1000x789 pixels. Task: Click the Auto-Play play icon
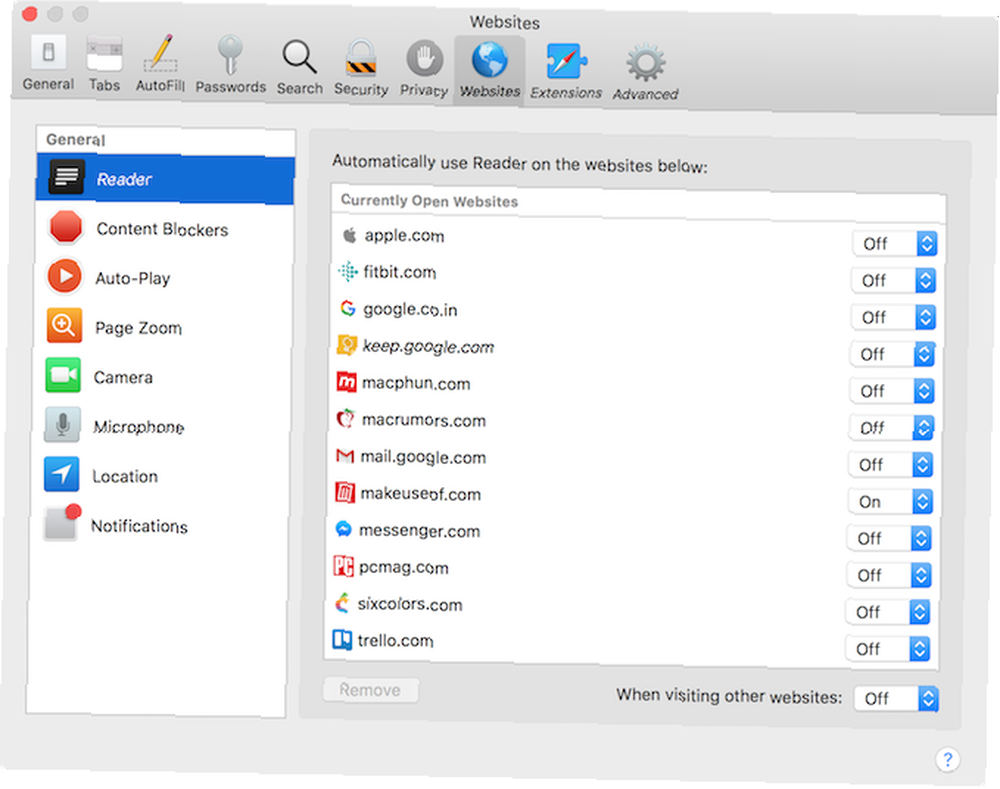64,276
